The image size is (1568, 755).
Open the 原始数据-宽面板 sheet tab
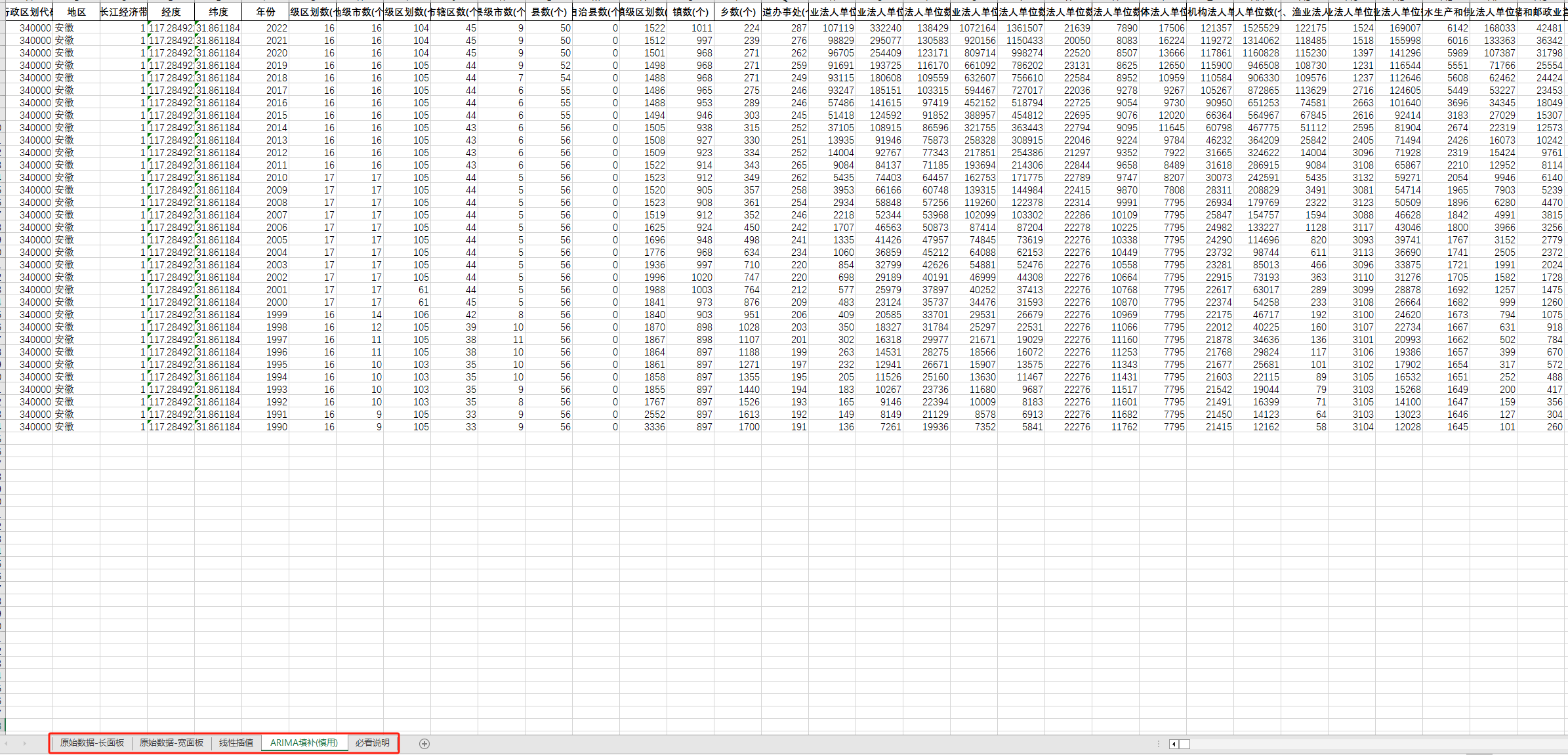171,743
